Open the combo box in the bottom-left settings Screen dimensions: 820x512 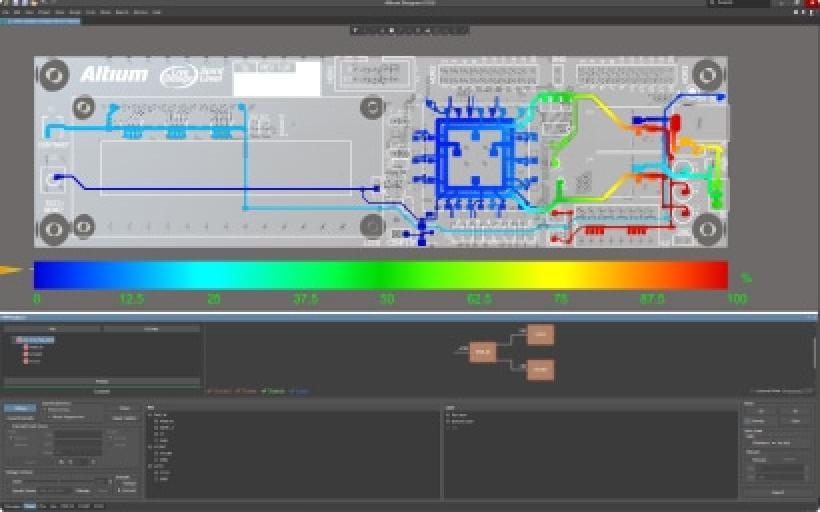point(60,480)
